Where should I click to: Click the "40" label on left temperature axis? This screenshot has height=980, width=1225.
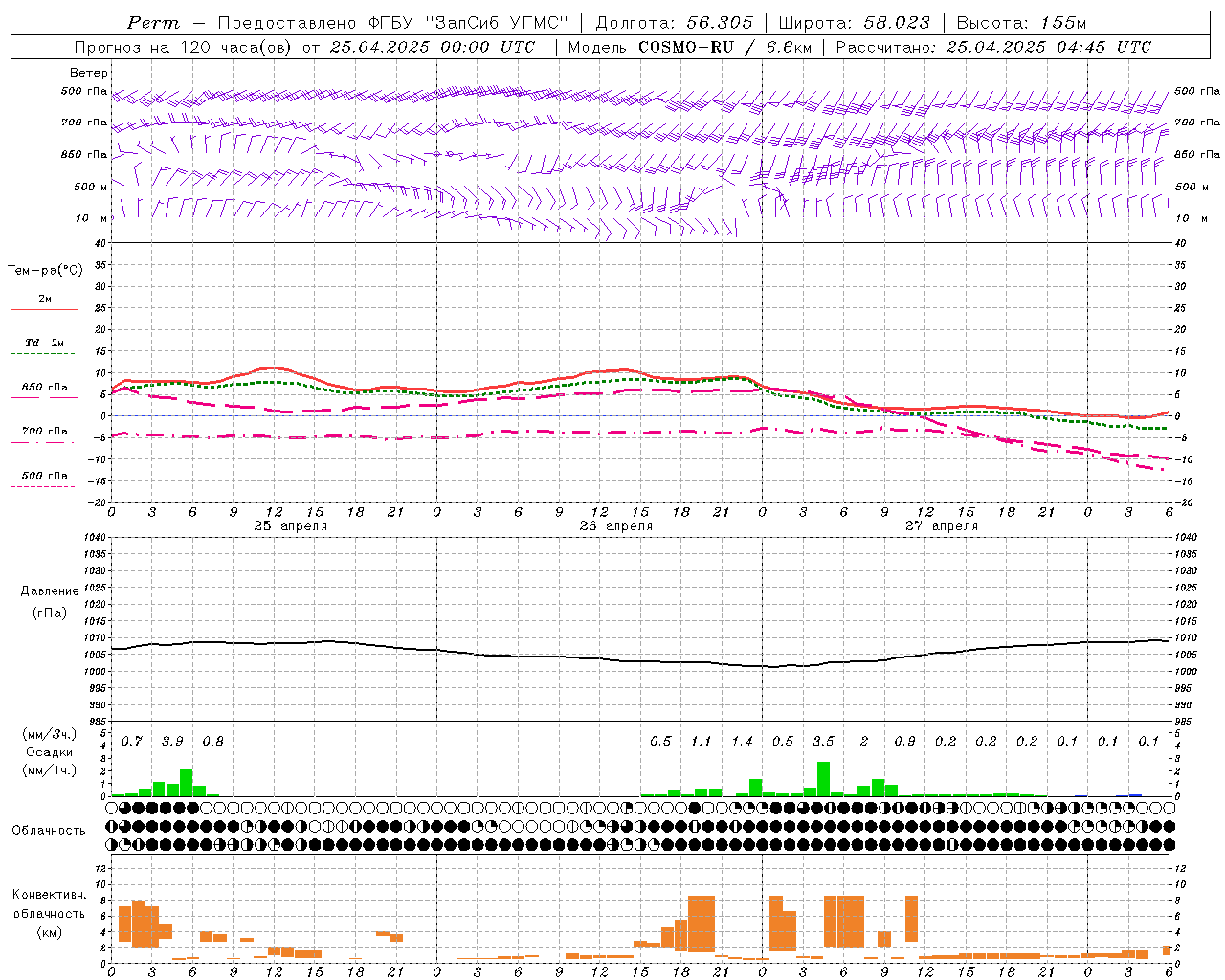(100, 243)
